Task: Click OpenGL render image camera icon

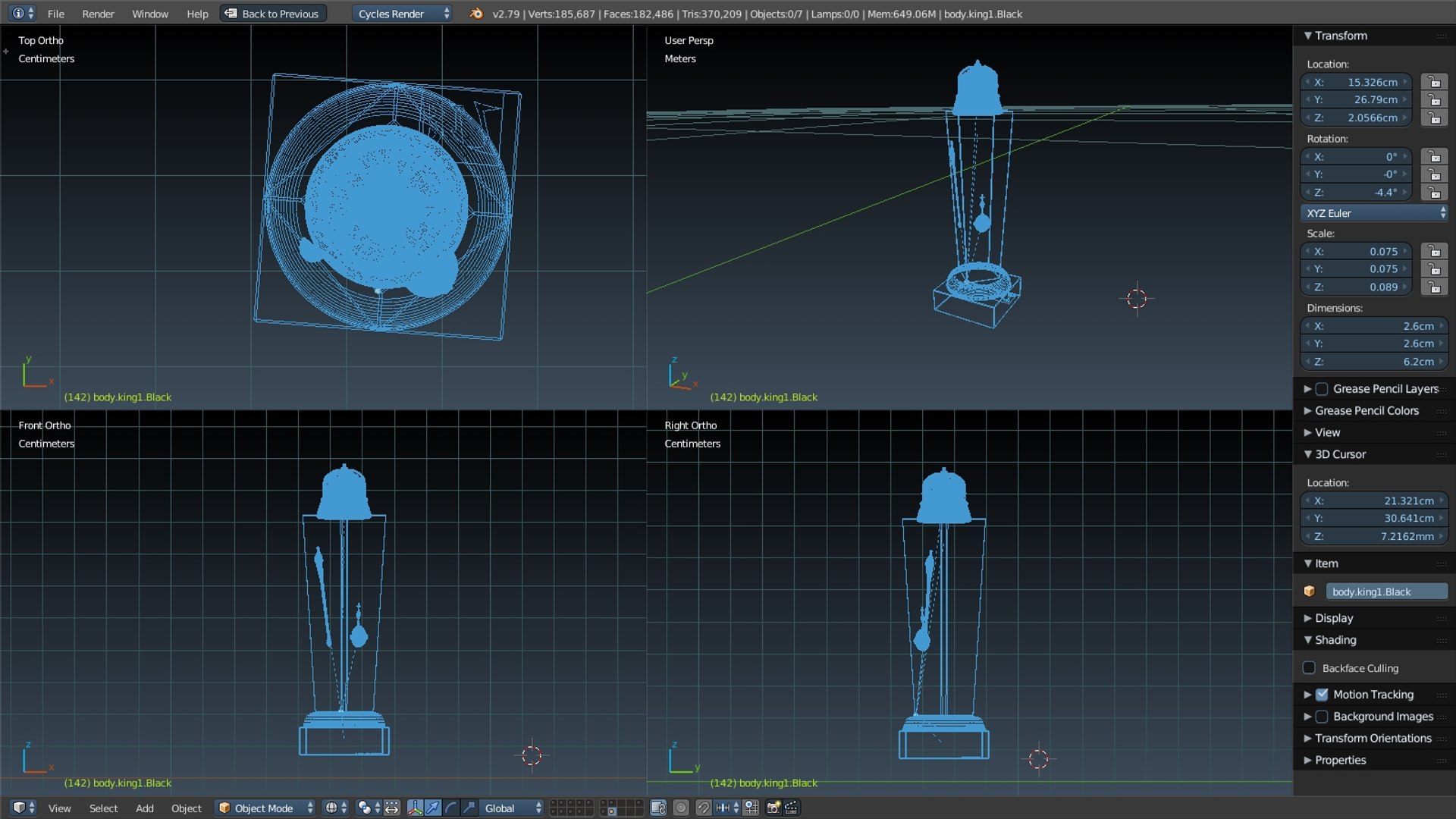Action: click(x=773, y=808)
